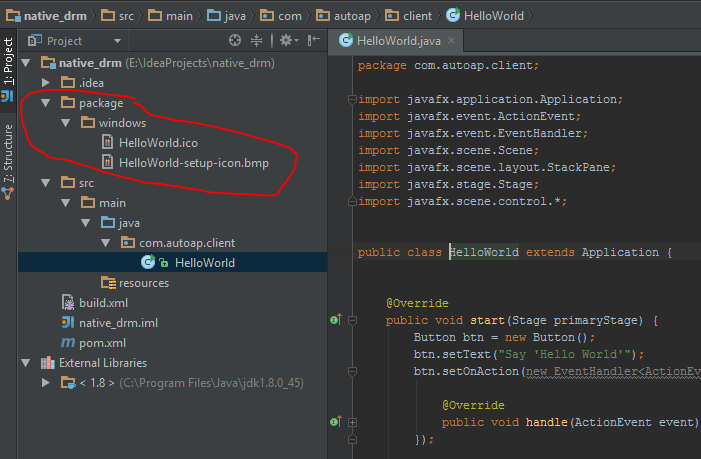Screen dimensions: 701x459
Task: Click the External Libraries icon
Action: tap(48, 362)
